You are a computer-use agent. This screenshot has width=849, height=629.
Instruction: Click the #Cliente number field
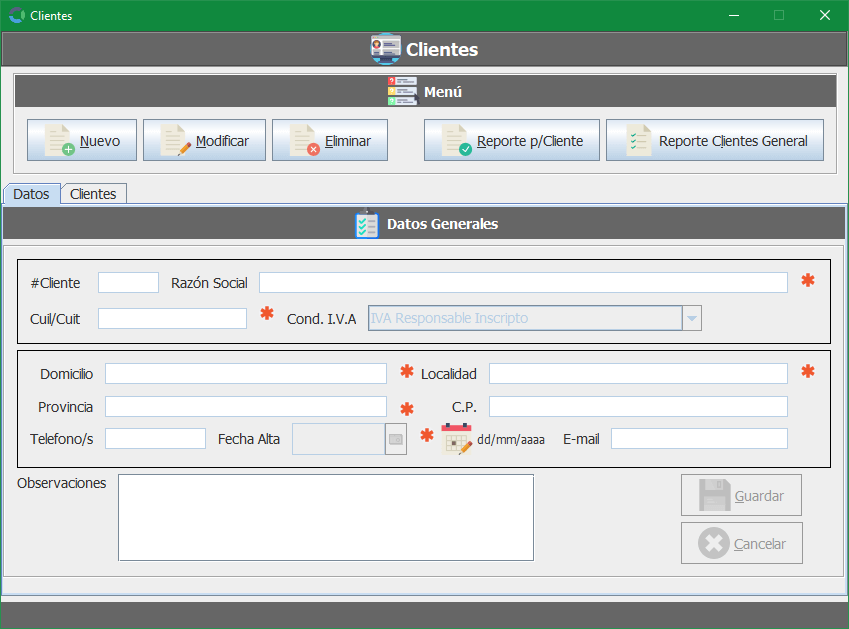[x=128, y=283]
